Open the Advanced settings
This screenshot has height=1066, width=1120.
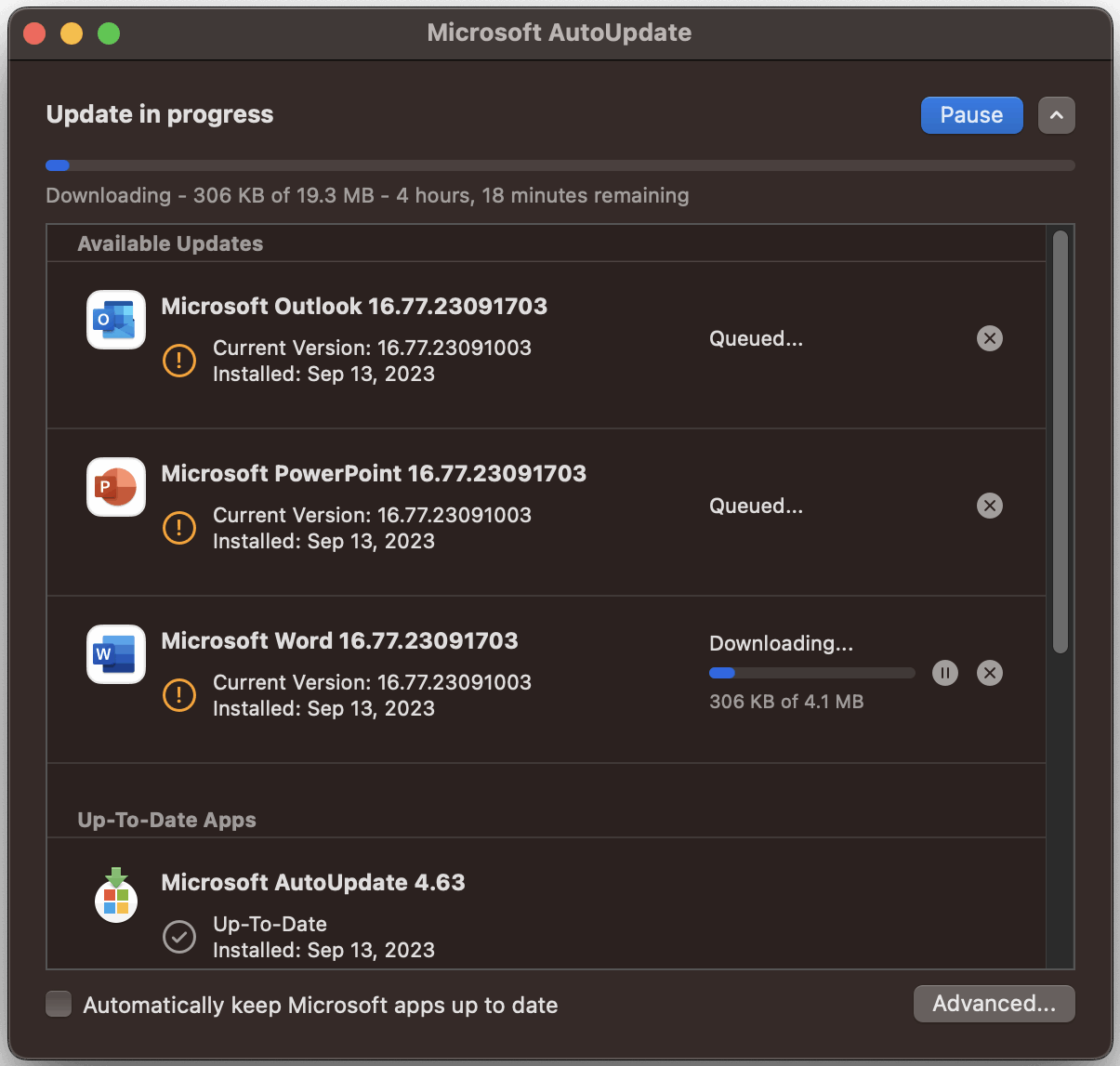coord(994,1004)
